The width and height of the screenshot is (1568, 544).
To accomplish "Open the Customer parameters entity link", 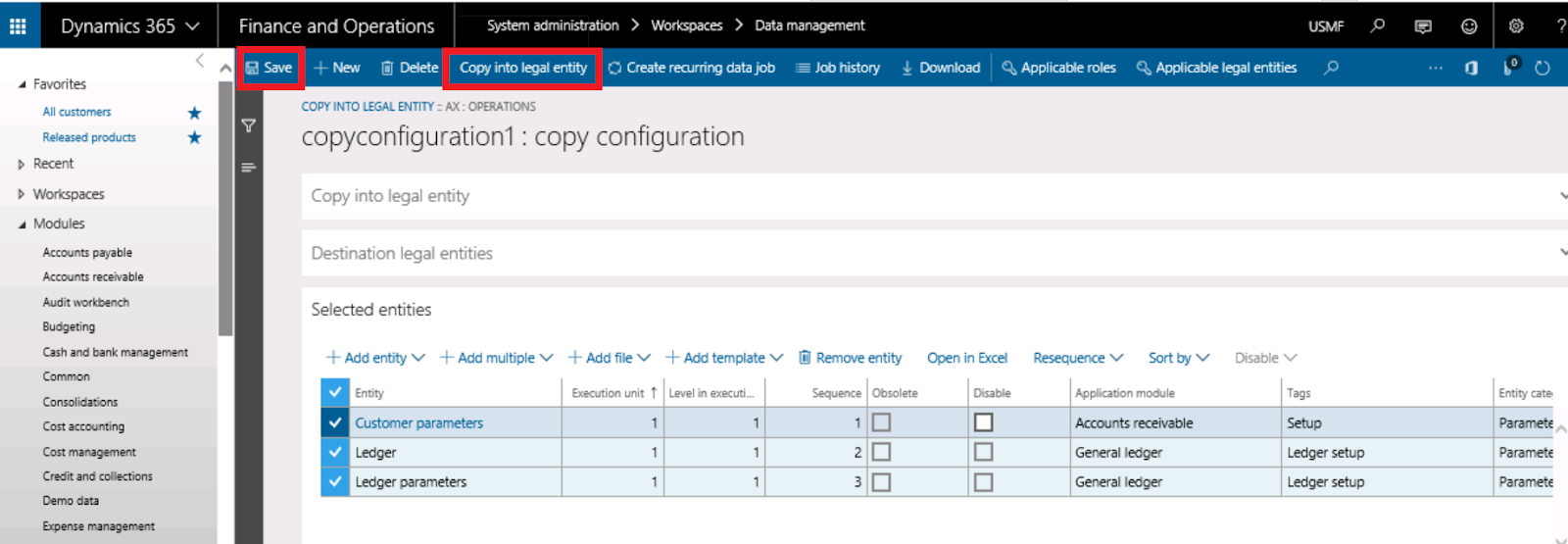I will pos(418,422).
